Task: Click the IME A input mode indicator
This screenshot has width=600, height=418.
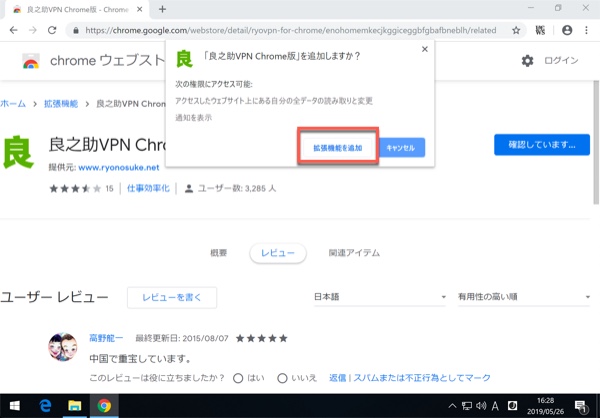Action: click(495, 406)
